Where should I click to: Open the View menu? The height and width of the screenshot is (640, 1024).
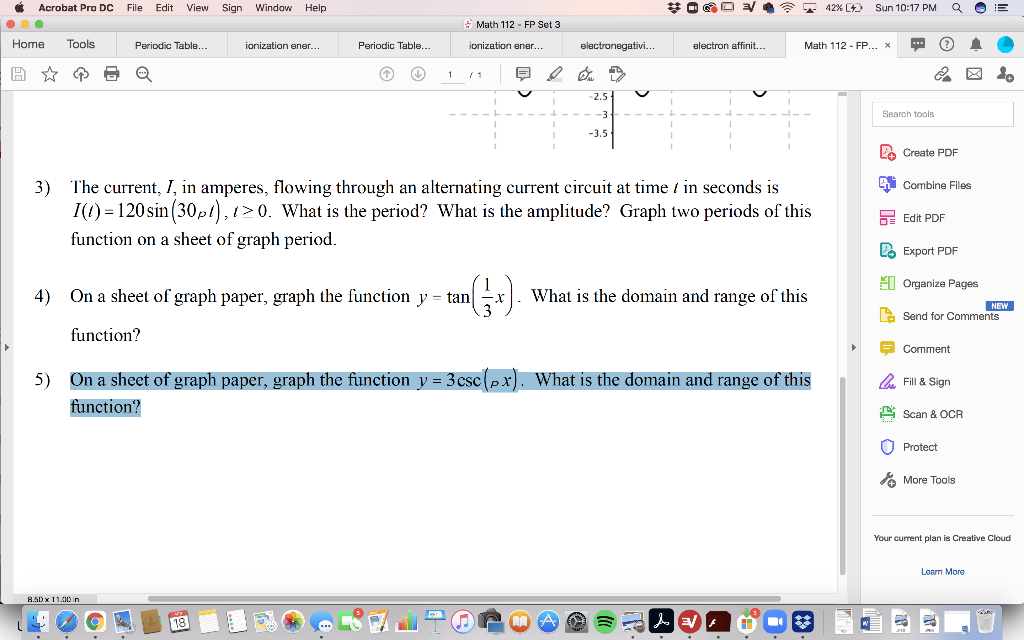[197, 8]
